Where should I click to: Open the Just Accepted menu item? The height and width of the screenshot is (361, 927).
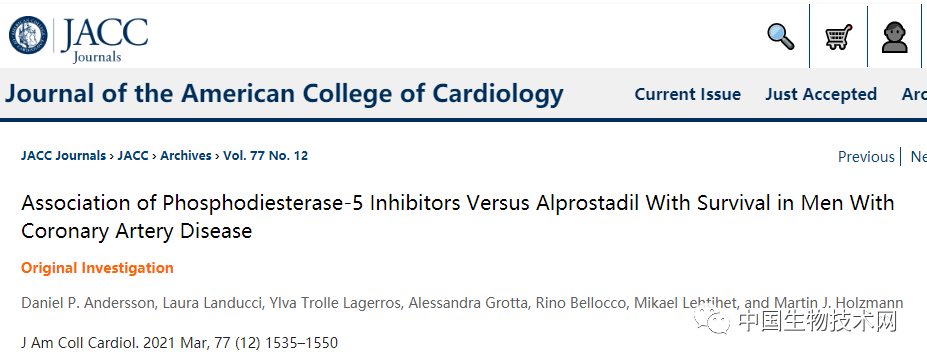[821, 95]
